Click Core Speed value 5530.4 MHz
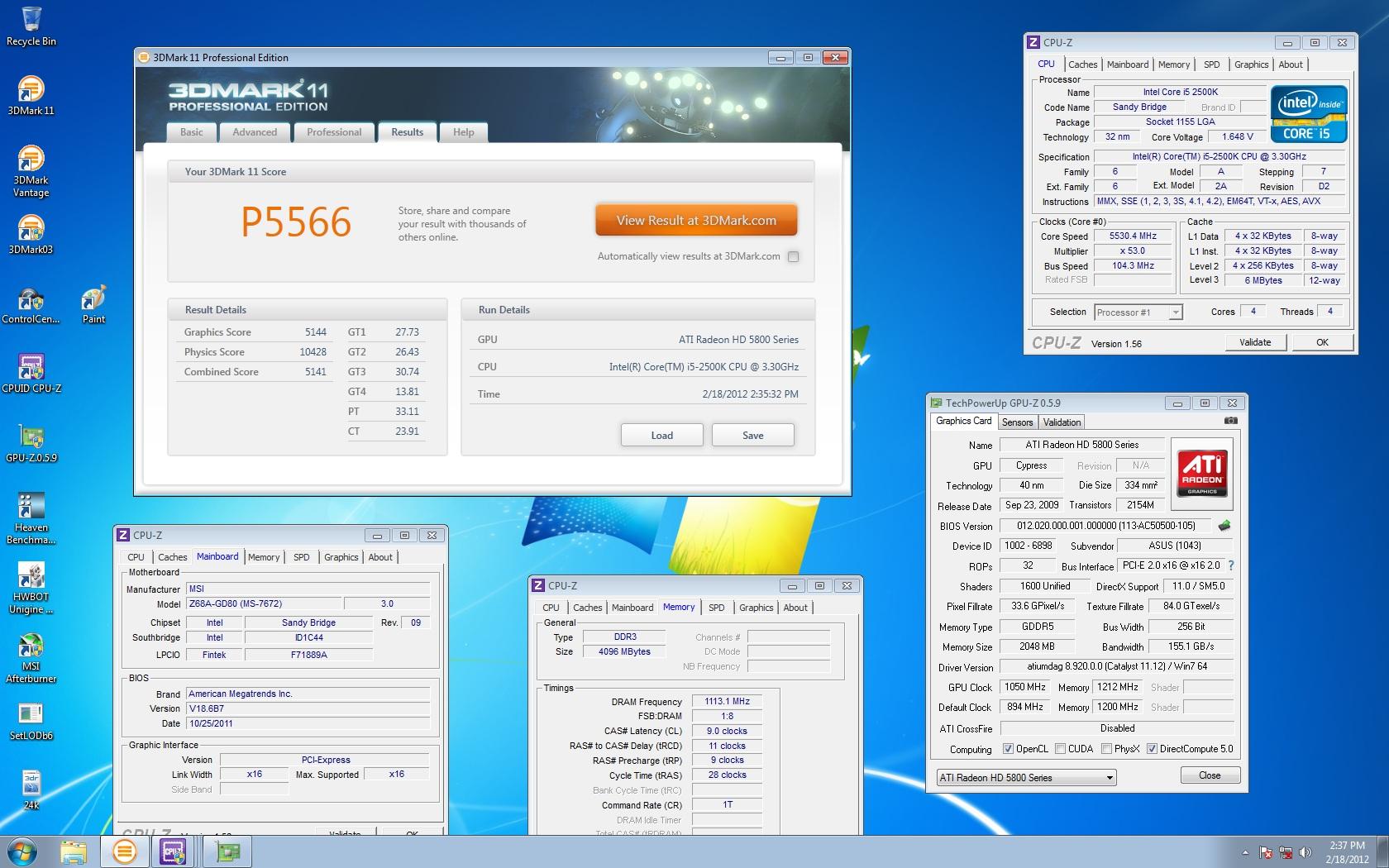Viewport: 1389px width, 868px height. [1133, 236]
